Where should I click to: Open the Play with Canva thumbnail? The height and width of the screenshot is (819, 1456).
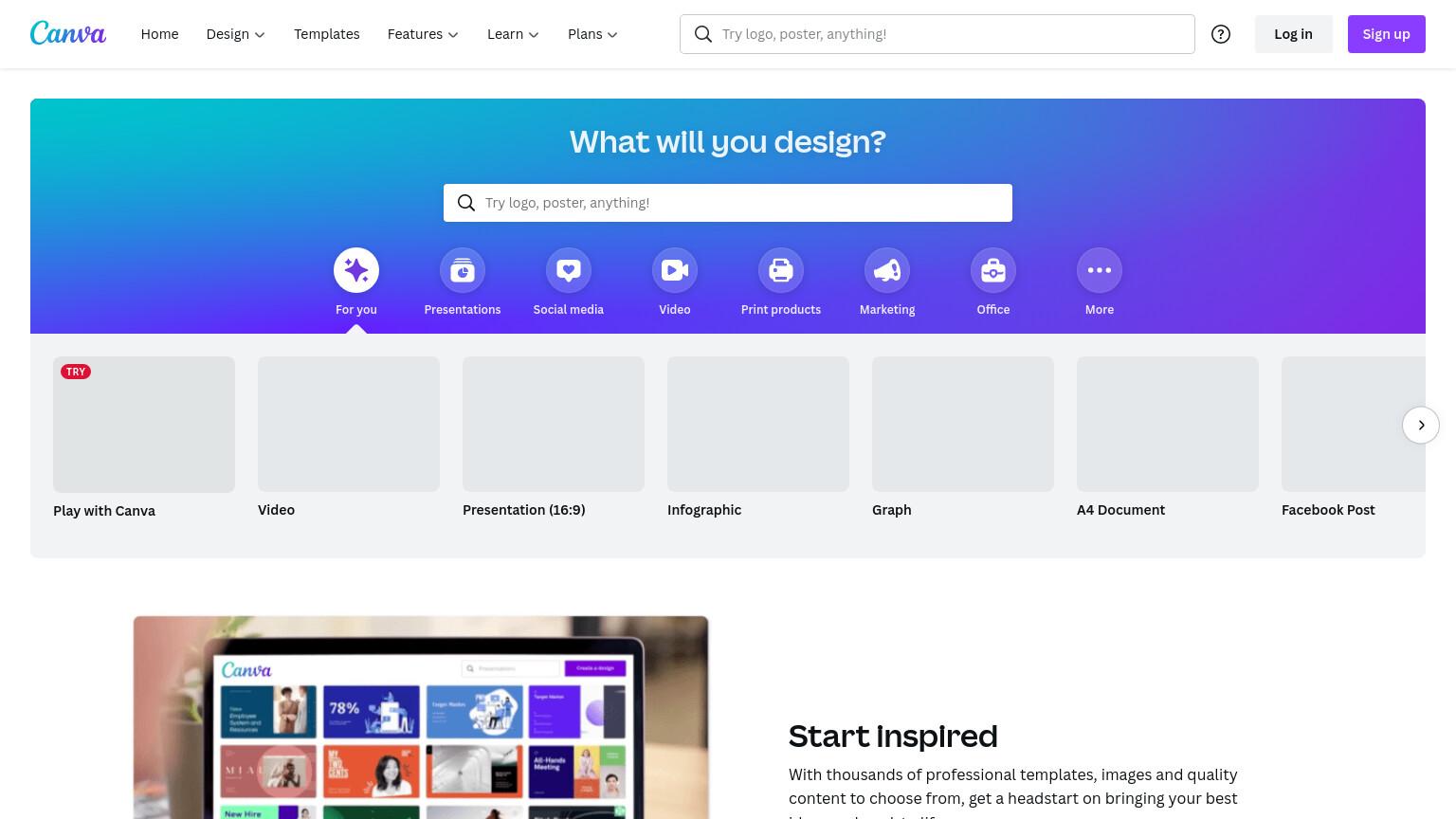point(144,425)
